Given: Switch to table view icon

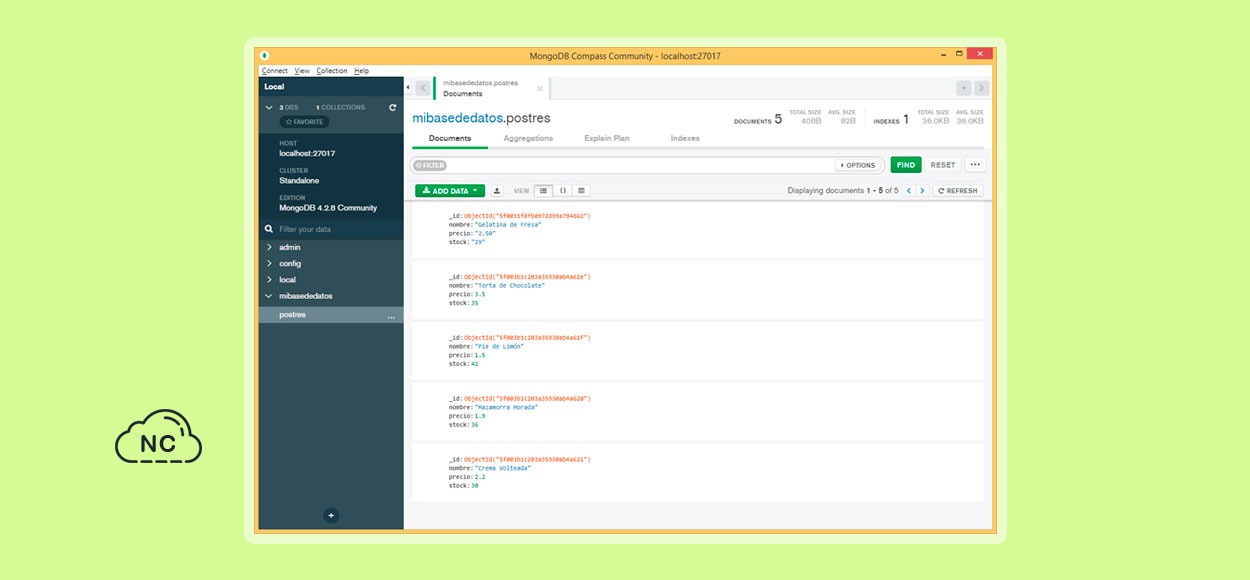Looking at the screenshot, I should tap(582, 190).
